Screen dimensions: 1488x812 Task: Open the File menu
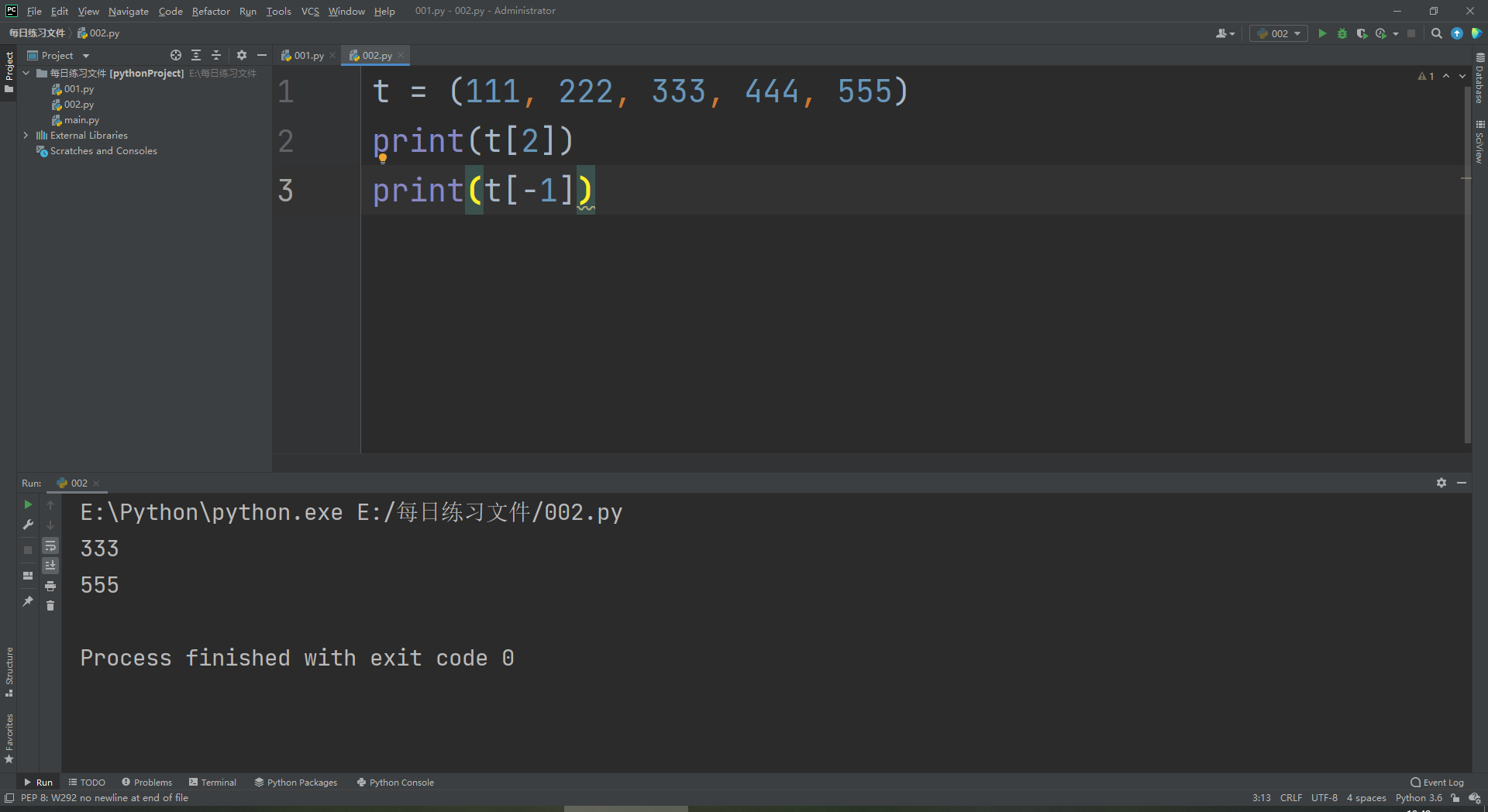(34, 11)
